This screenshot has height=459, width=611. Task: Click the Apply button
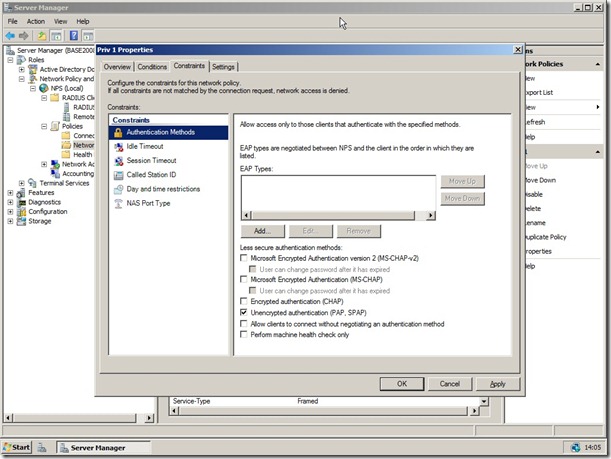498,384
